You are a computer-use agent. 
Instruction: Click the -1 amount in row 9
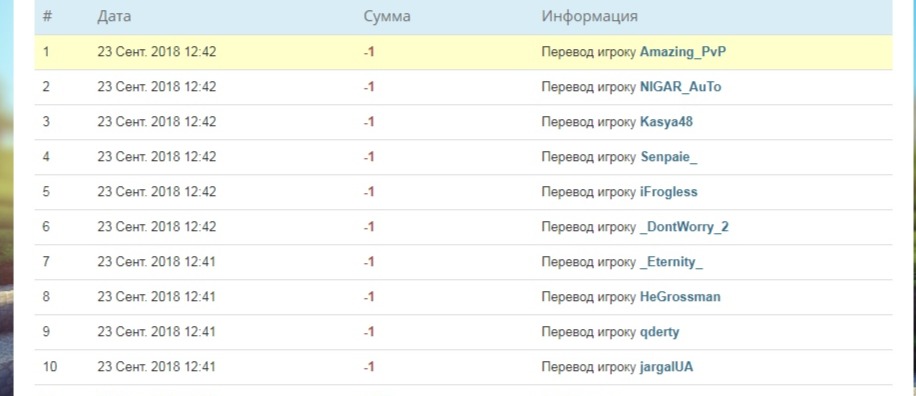click(x=369, y=332)
